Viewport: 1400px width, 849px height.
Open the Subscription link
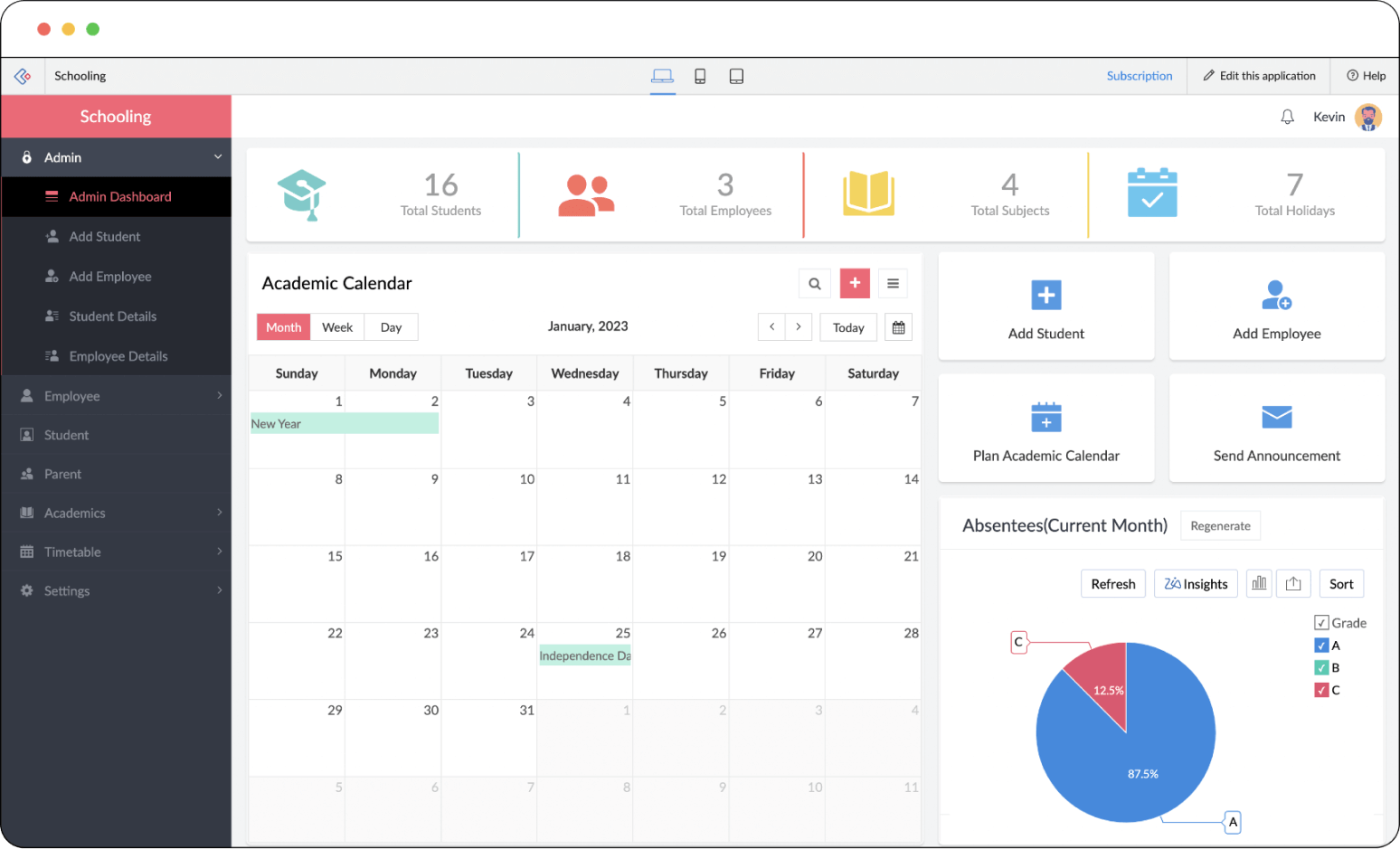click(1139, 76)
